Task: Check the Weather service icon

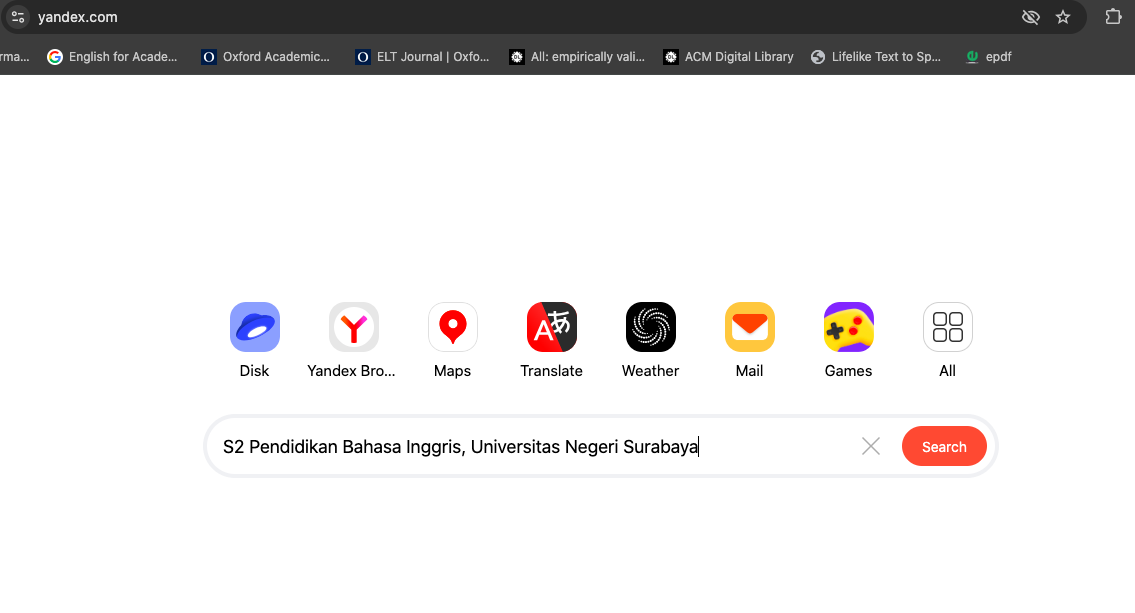Action: (x=650, y=327)
